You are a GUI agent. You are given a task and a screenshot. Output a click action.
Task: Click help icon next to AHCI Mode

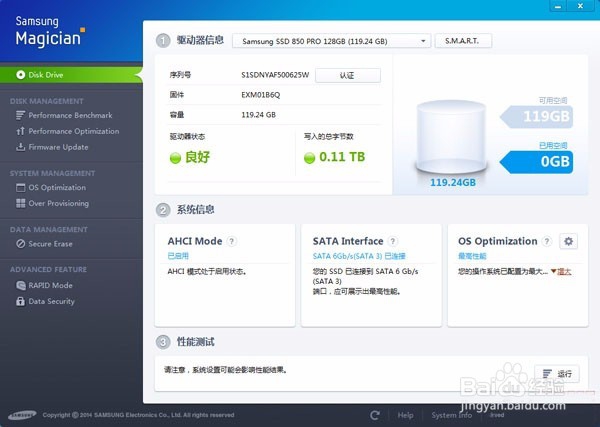[x=232, y=241]
